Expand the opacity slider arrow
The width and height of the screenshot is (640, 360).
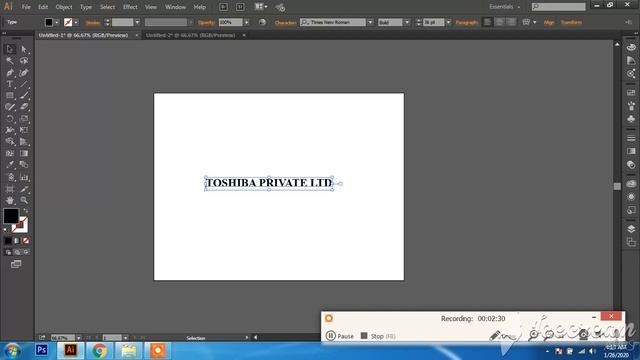pyautogui.click(x=247, y=22)
